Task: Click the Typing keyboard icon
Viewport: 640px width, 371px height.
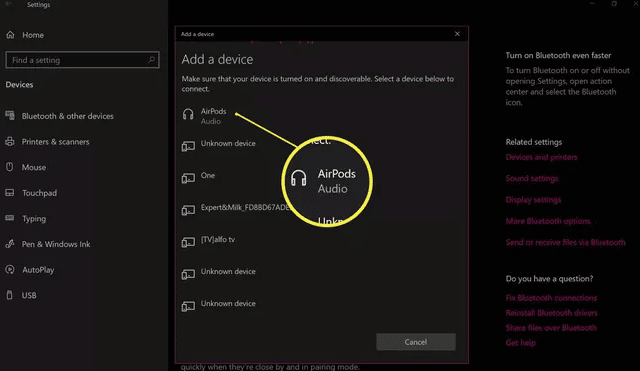Action: (10, 218)
